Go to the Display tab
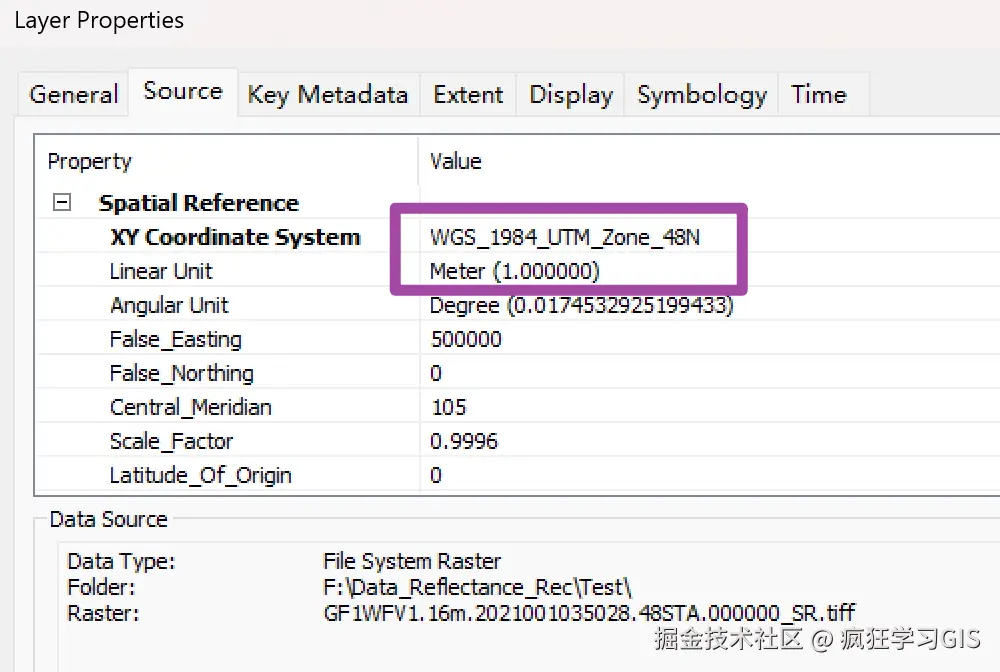The height and width of the screenshot is (672, 1000). [571, 95]
